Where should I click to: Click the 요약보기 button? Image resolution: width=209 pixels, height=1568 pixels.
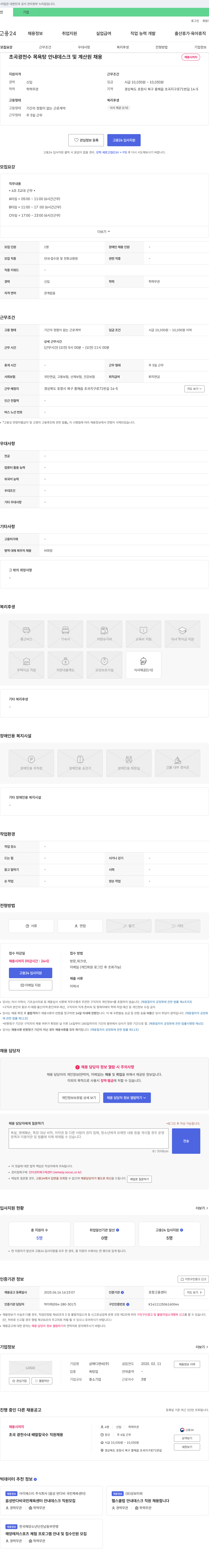[x=187, y=1438]
